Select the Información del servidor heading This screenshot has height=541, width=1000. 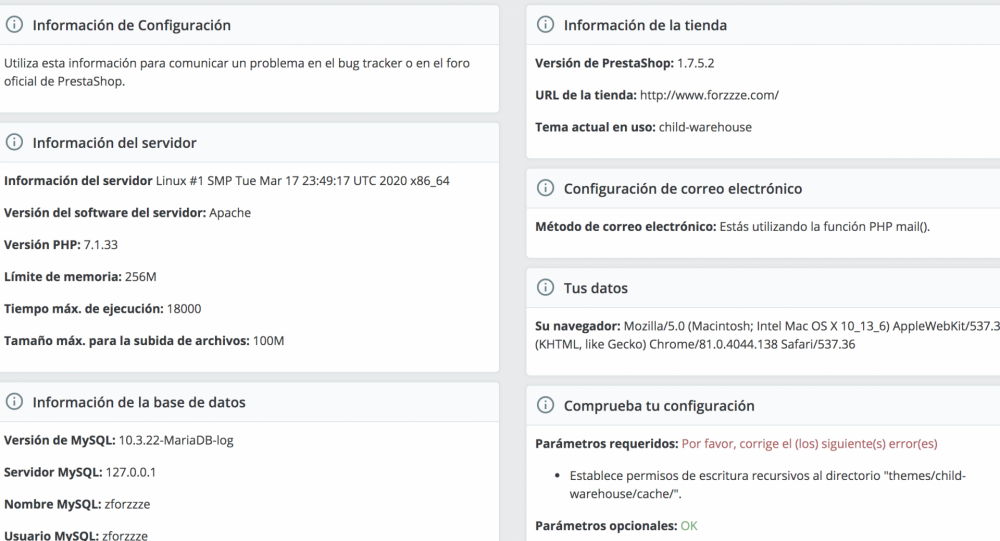[x=114, y=142]
